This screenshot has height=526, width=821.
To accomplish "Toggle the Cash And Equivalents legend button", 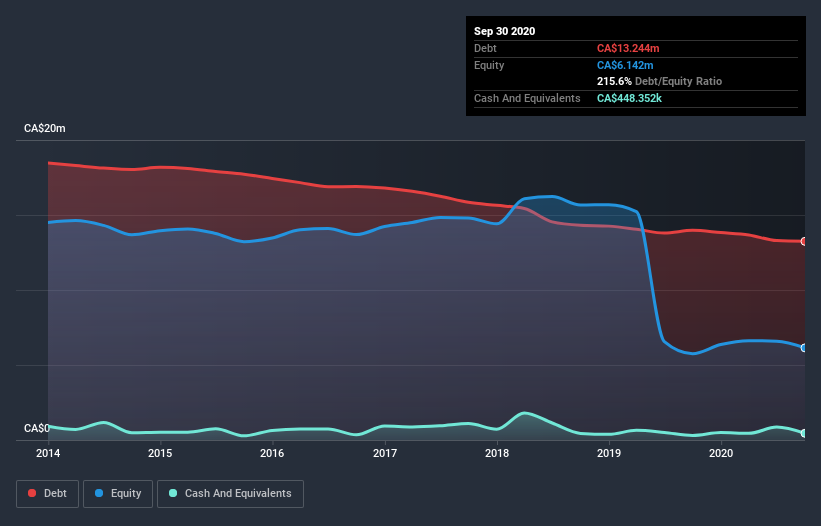I will [x=230, y=494].
